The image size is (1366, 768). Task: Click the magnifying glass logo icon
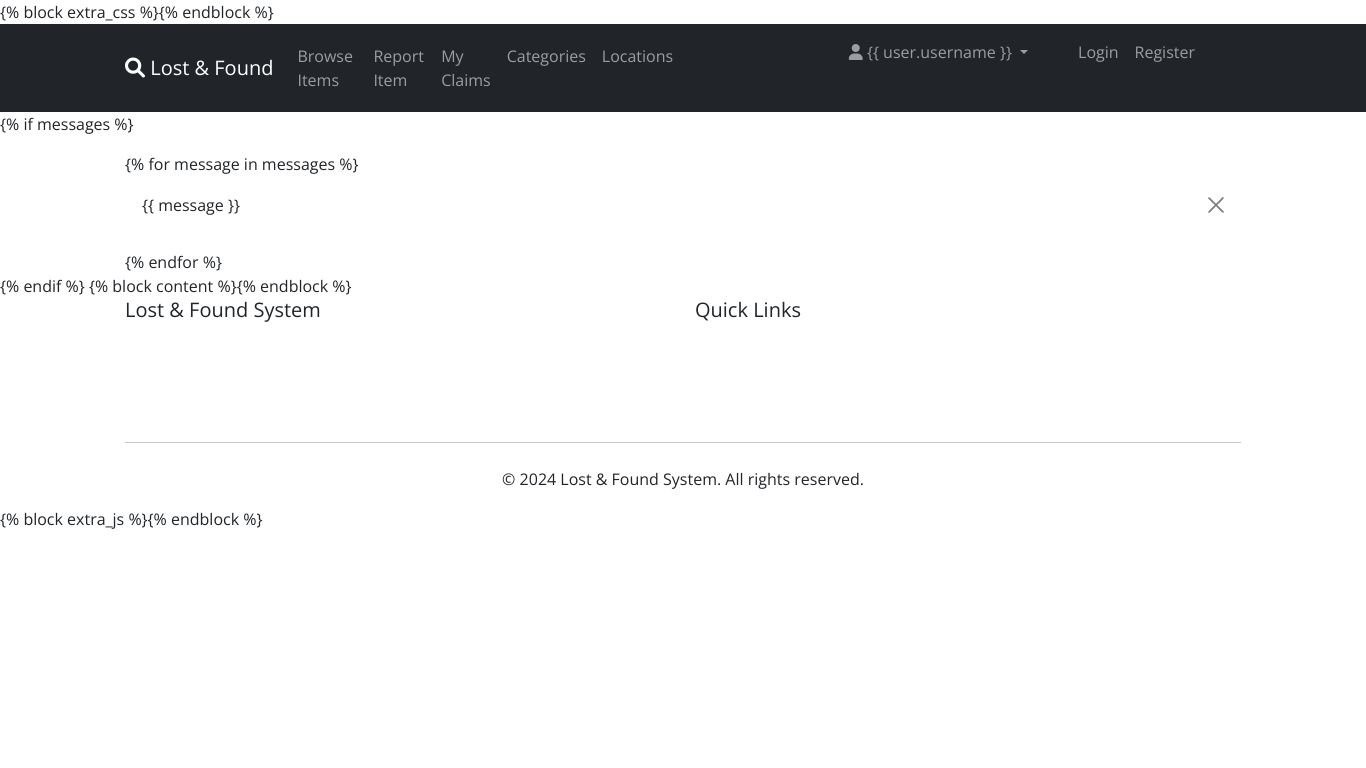134,68
